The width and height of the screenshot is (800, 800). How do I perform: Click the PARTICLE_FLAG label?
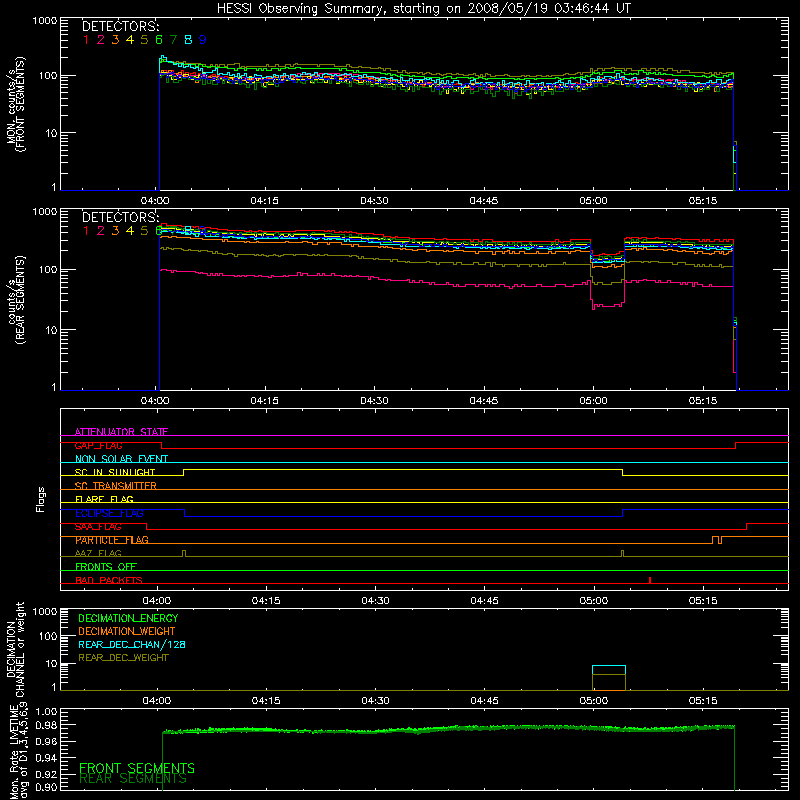pyautogui.click(x=112, y=540)
